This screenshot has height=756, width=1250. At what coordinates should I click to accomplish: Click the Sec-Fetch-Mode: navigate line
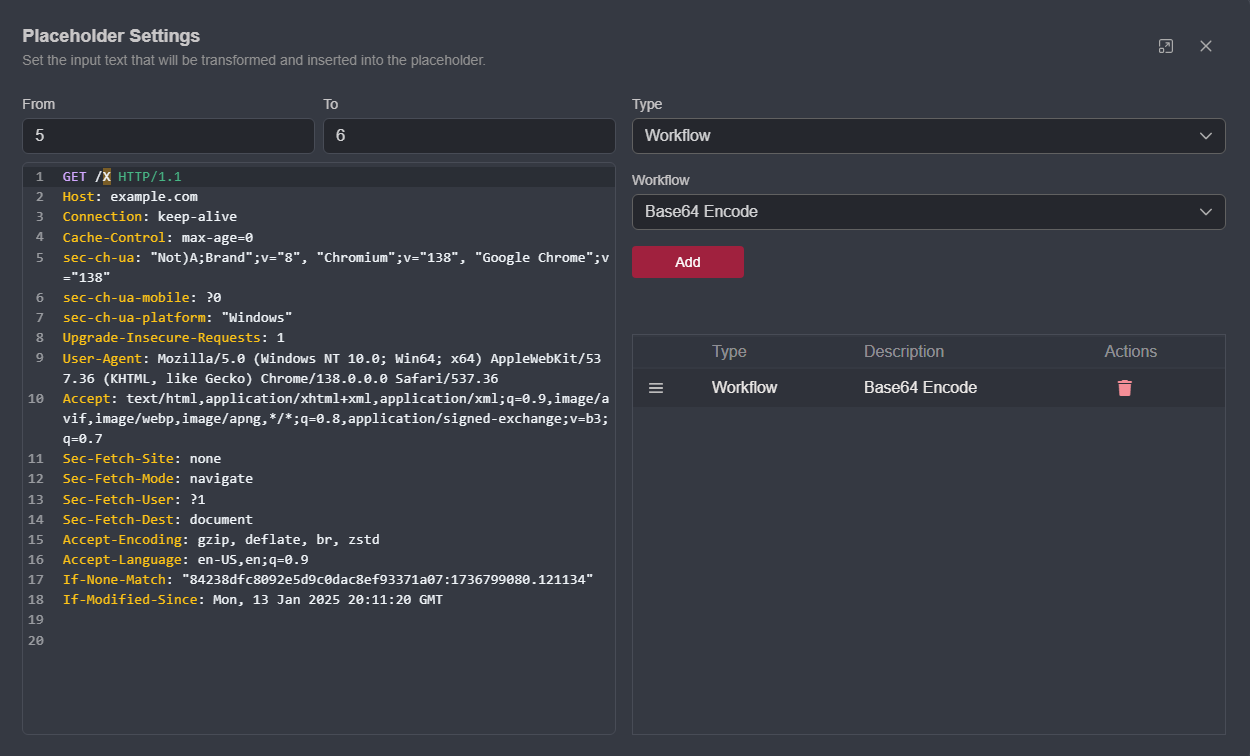(158, 479)
